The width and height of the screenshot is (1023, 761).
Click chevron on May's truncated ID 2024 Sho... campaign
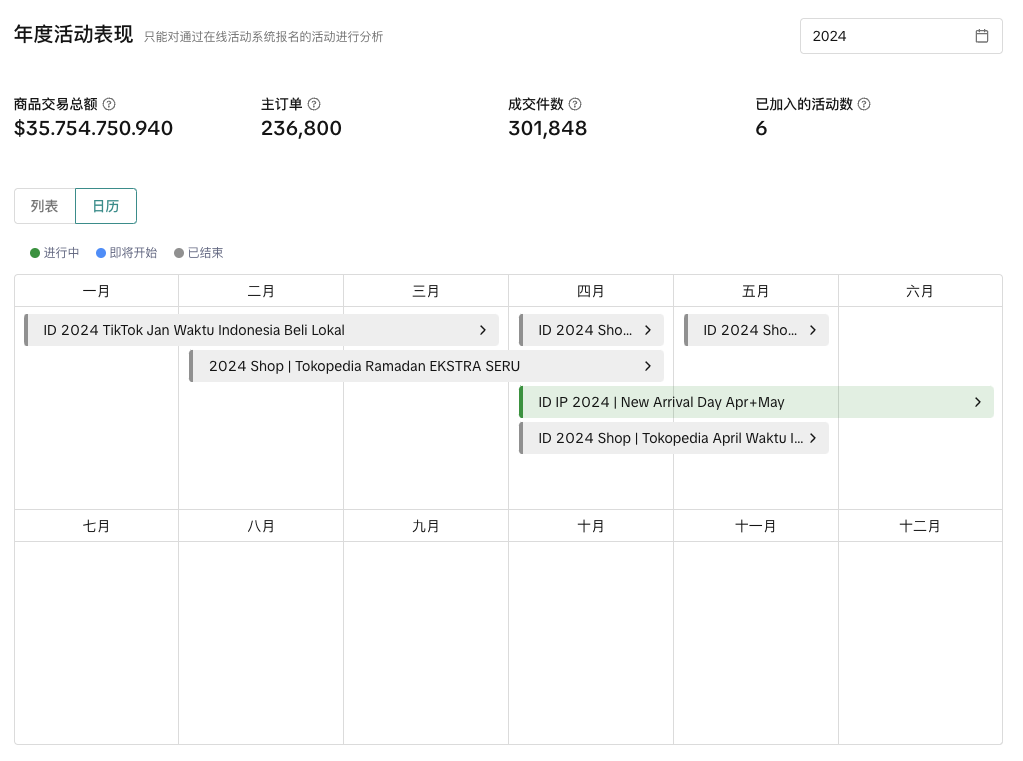[813, 330]
